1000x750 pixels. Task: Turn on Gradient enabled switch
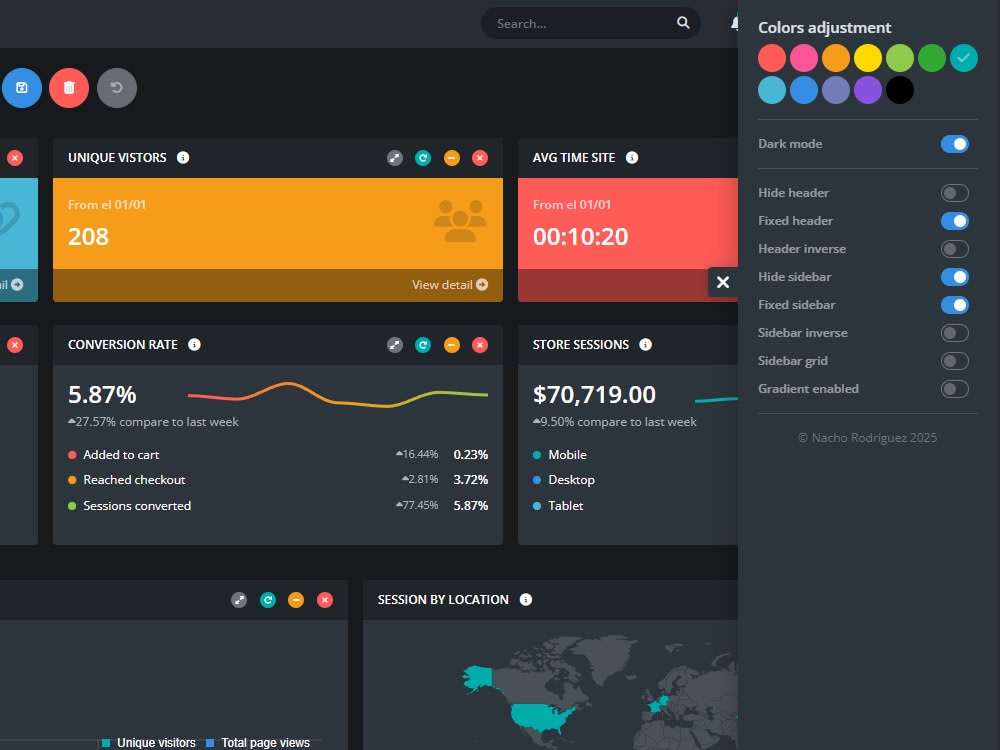955,389
